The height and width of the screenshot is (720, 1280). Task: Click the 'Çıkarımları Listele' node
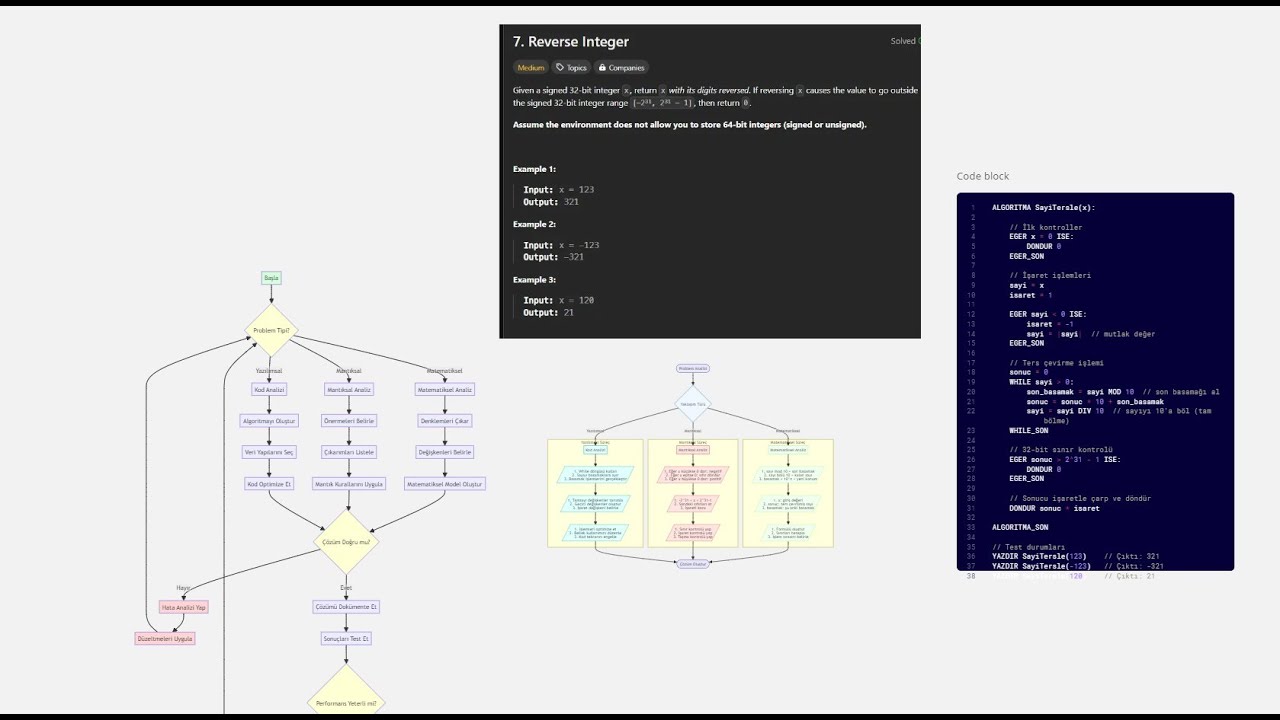point(349,453)
